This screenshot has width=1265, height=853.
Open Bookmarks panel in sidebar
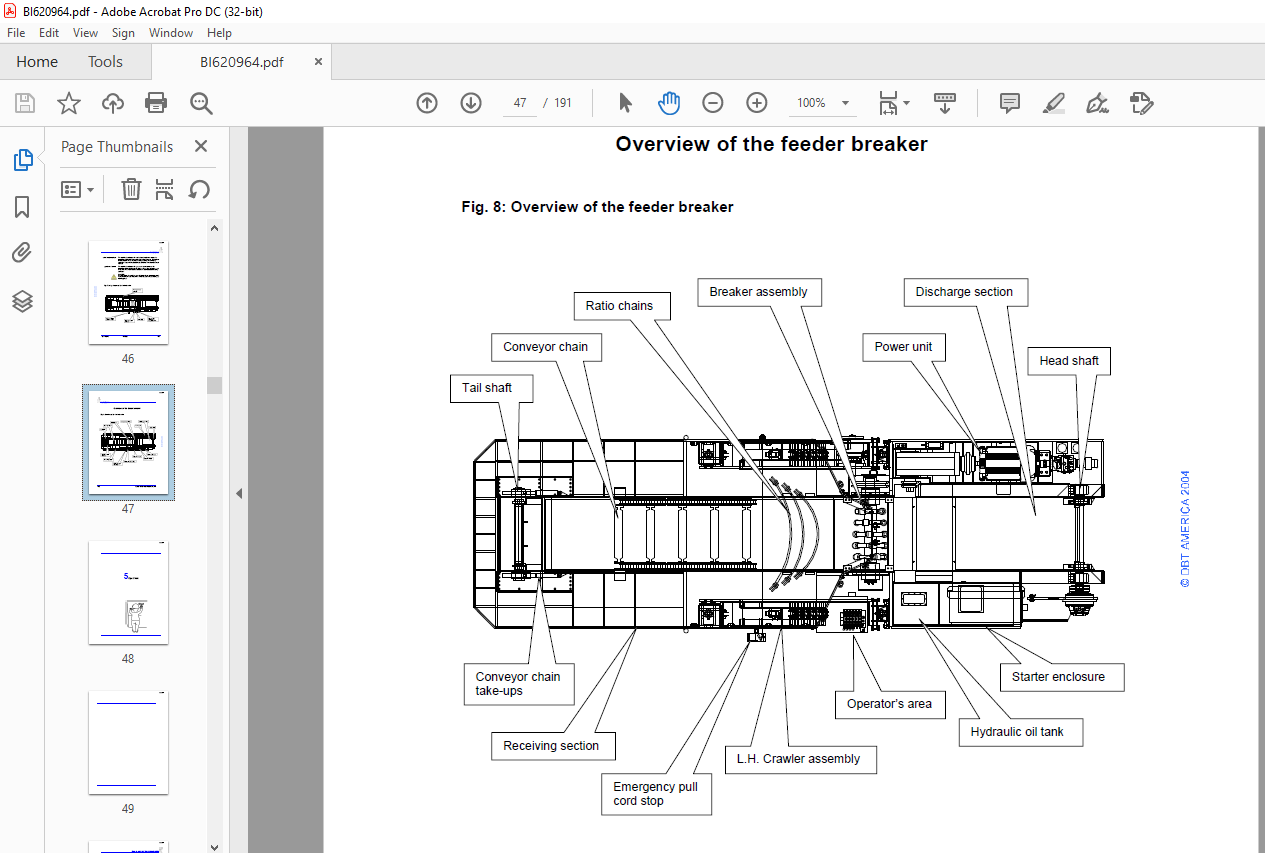click(22, 207)
